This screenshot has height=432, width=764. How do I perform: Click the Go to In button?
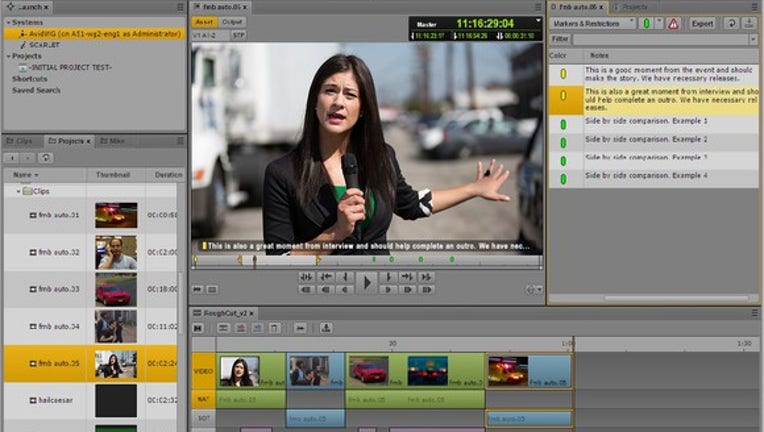tap(326, 277)
